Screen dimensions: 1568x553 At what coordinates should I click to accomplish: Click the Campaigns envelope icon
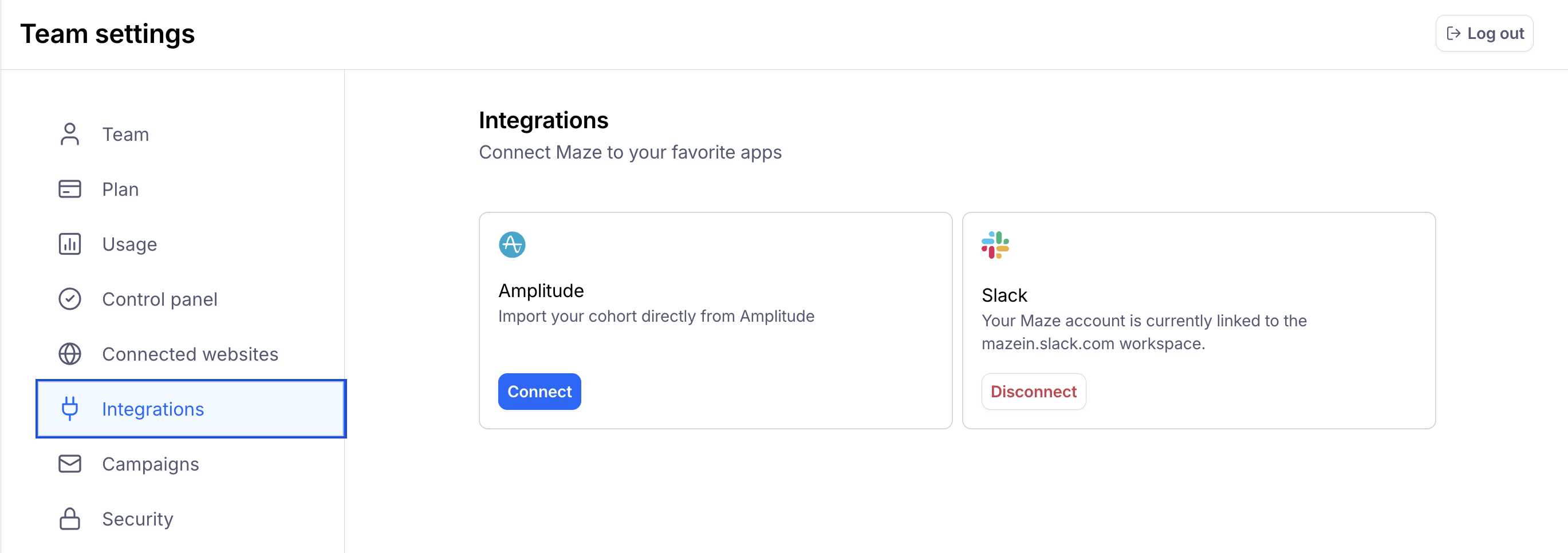69,464
